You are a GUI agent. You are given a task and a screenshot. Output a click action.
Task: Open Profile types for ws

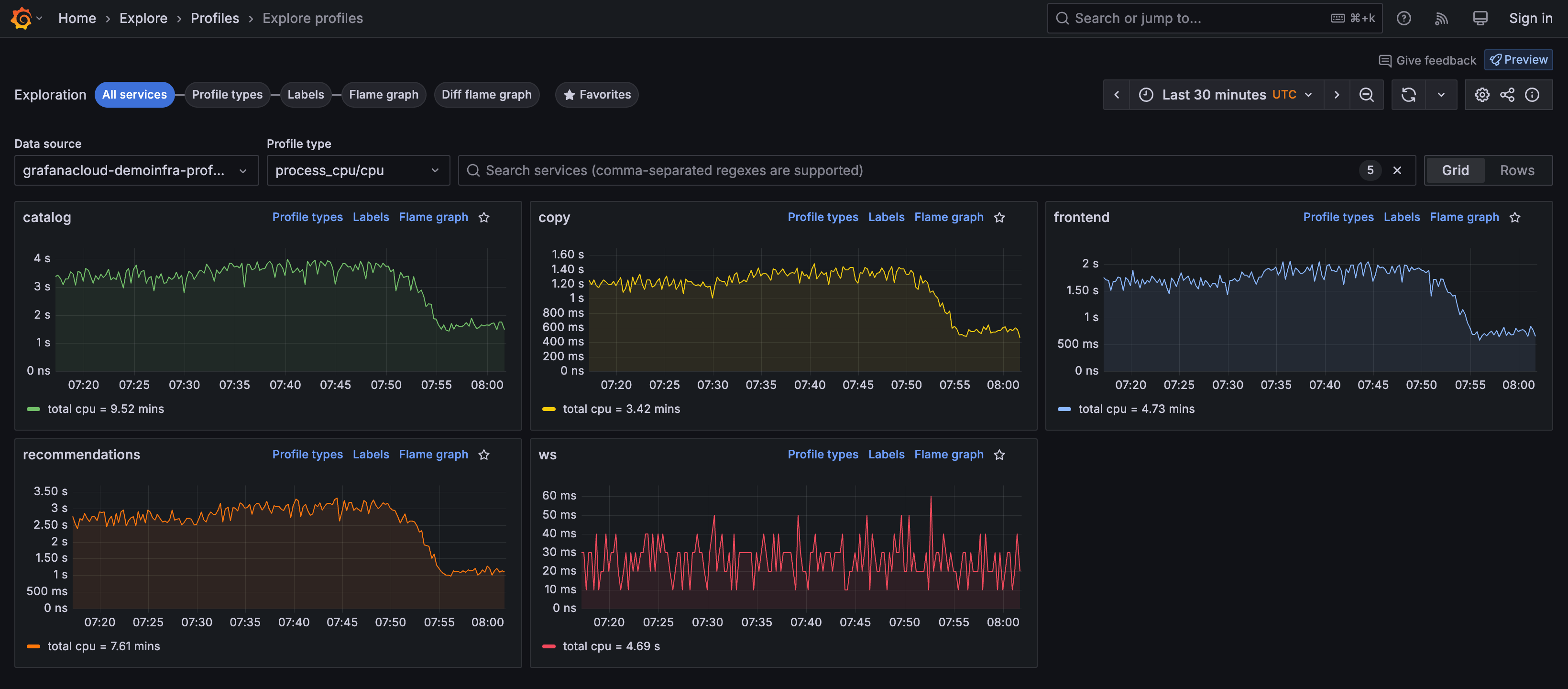click(823, 455)
